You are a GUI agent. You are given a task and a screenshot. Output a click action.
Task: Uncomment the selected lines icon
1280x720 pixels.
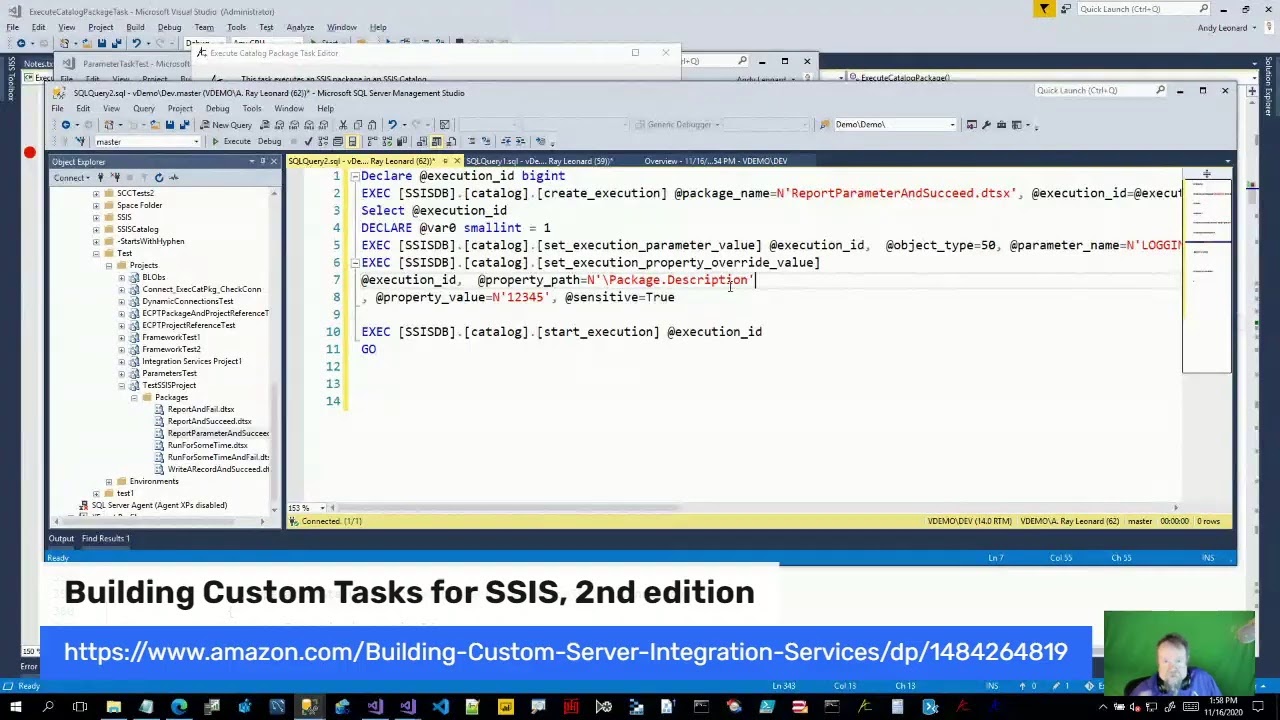[486, 142]
